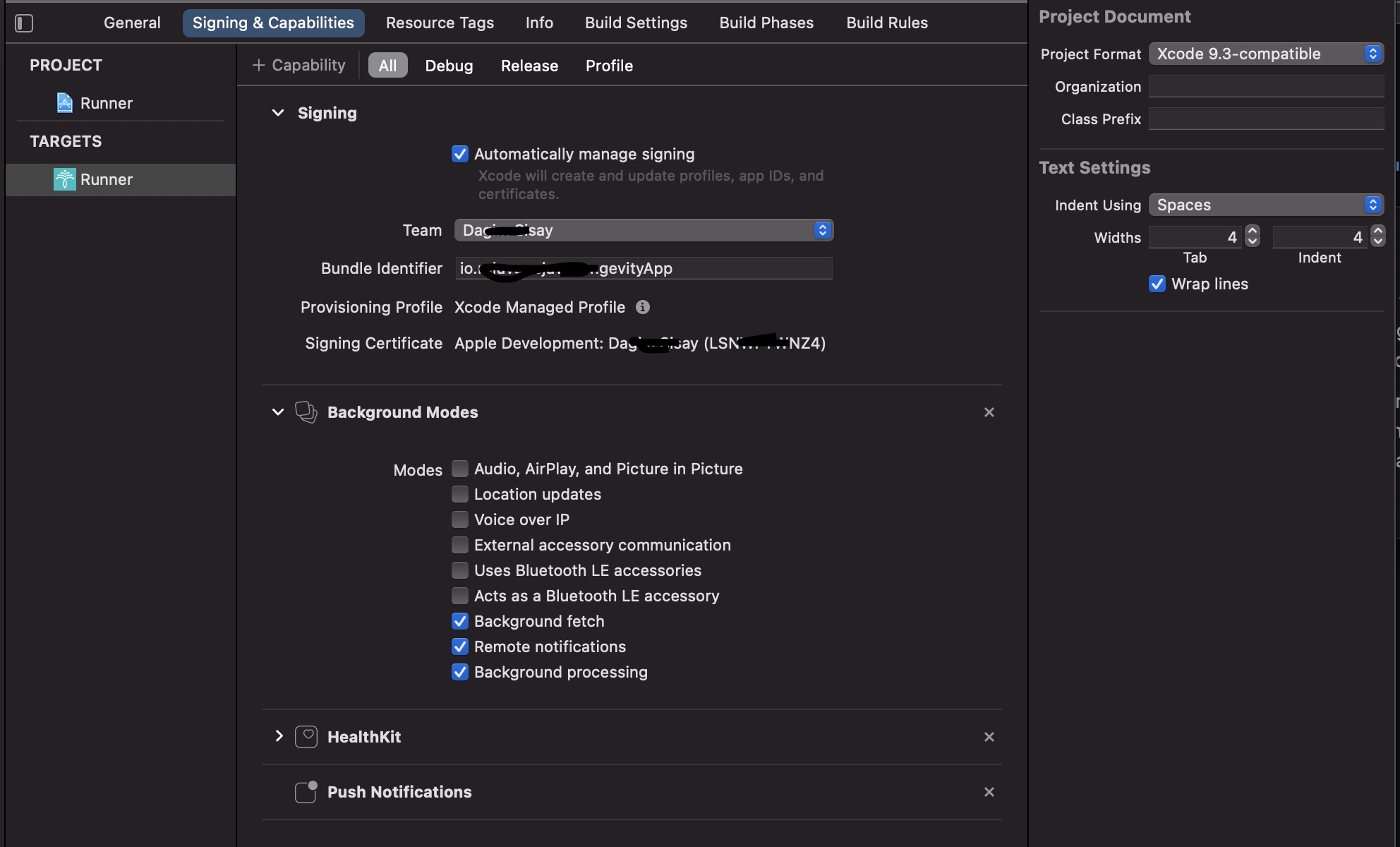The height and width of the screenshot is (847, 1400).
Task: Expand the HealthKit section
Action: [278, 736]
